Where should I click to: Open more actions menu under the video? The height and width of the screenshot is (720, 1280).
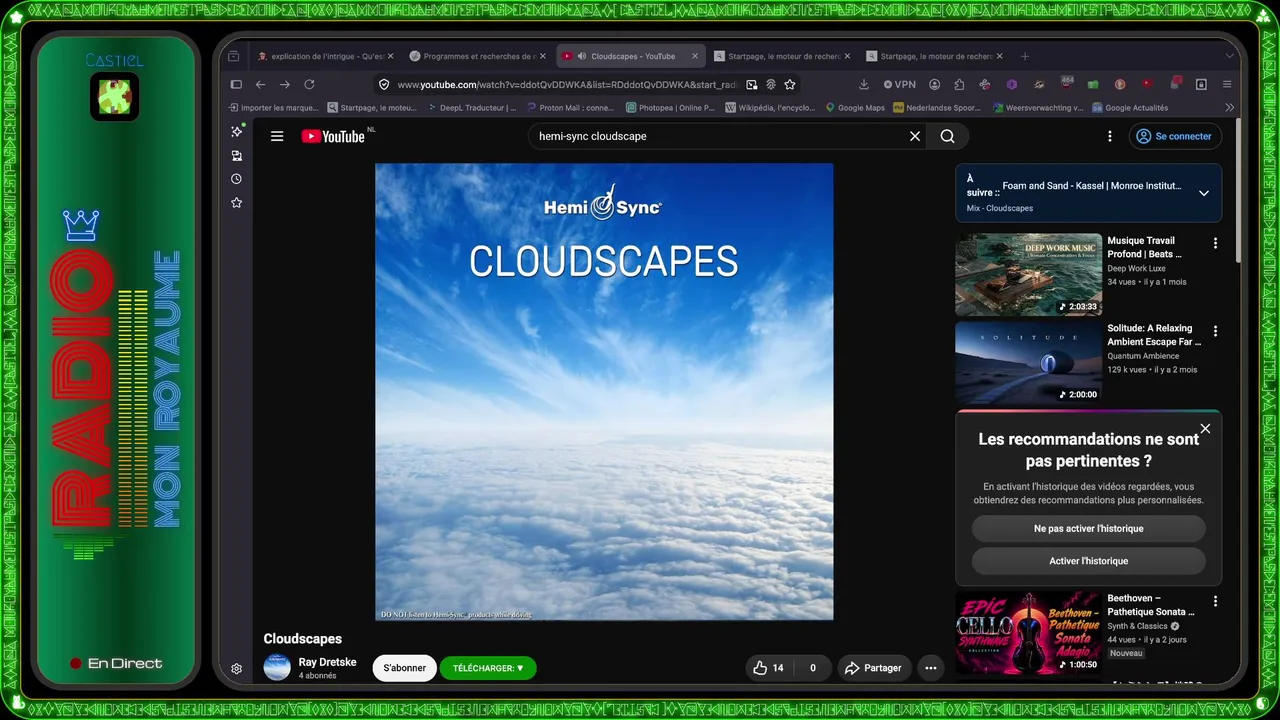click(930, 668)
